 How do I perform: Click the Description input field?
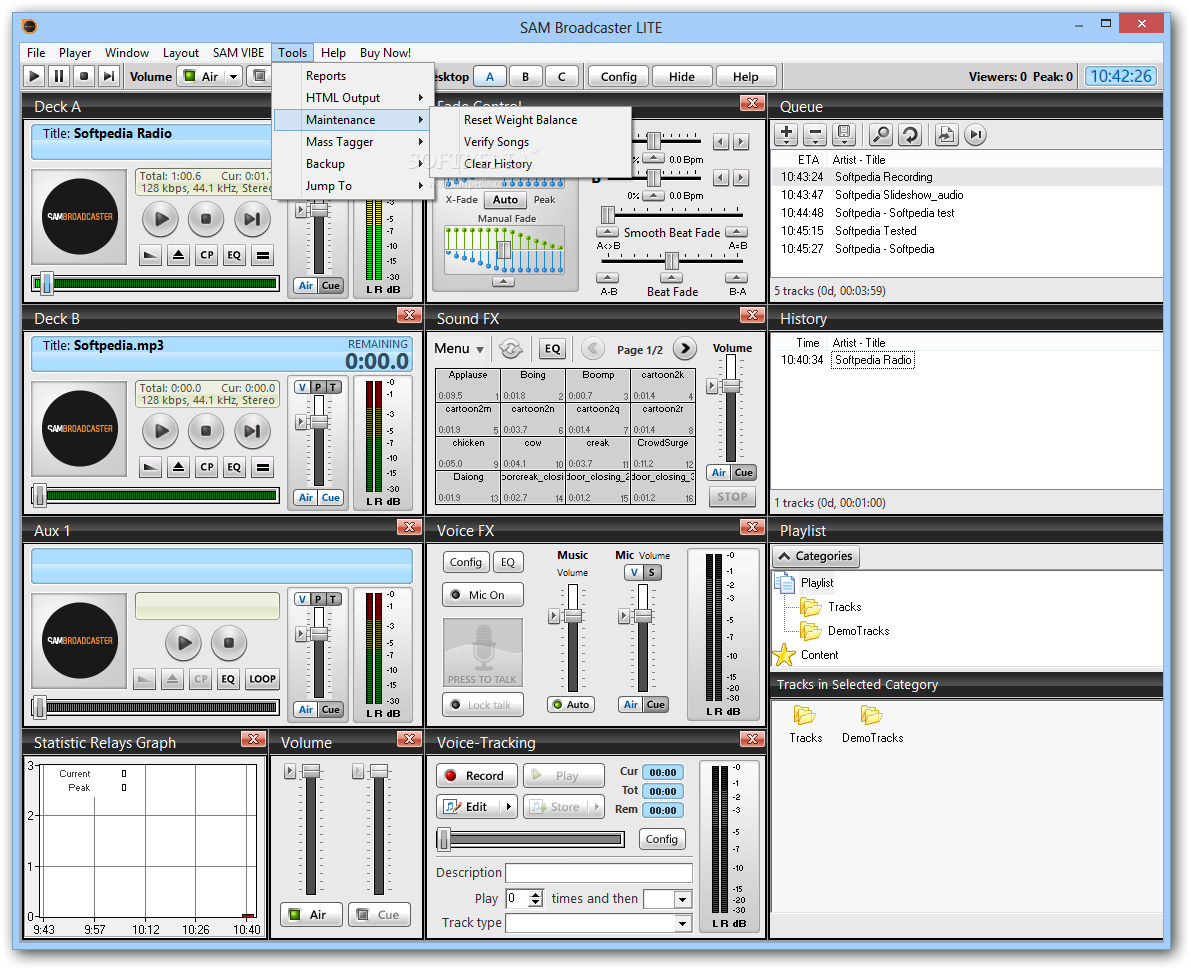coord(599,873)
